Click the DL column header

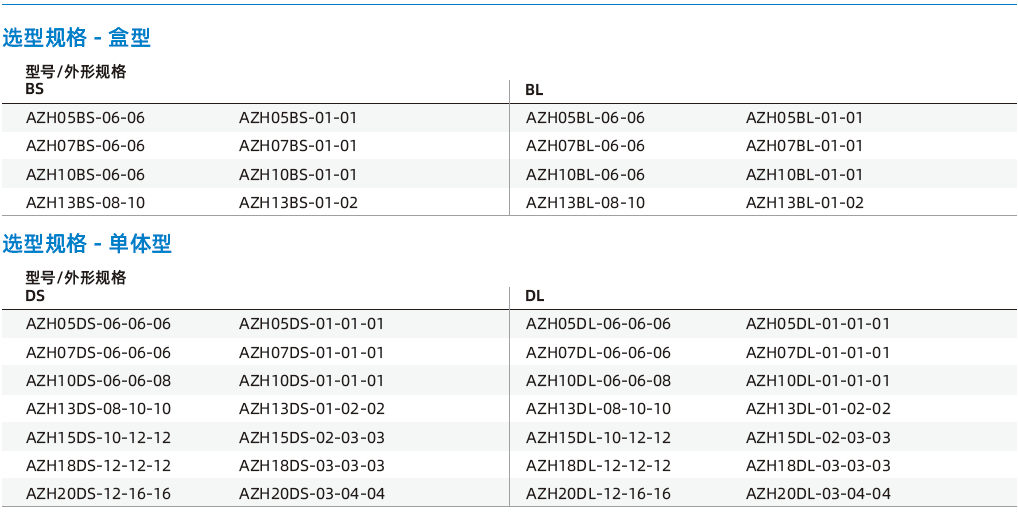535,296
